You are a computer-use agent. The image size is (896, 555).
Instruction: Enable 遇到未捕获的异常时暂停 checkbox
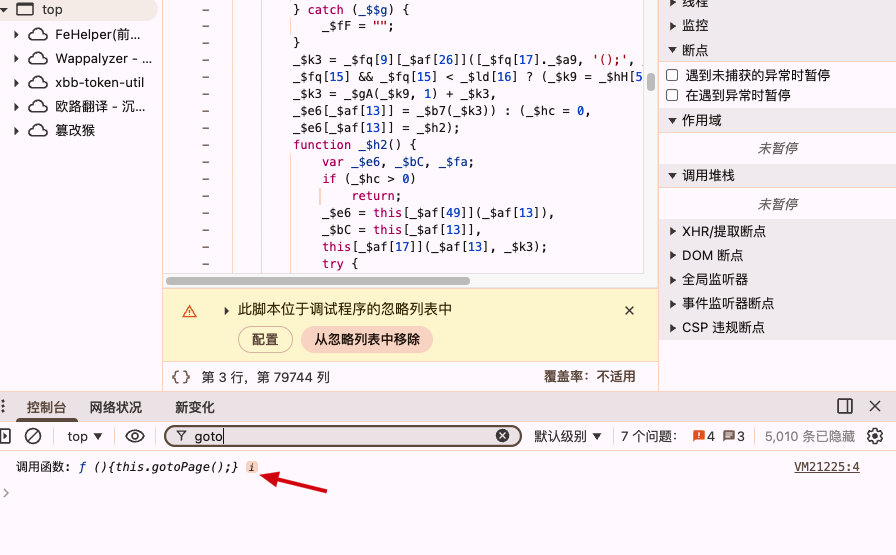coord(673,75)
